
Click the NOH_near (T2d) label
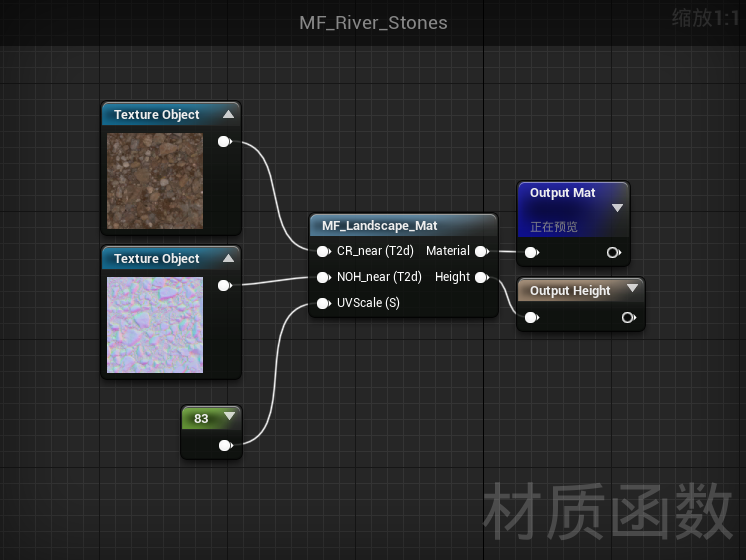[379, 277]
